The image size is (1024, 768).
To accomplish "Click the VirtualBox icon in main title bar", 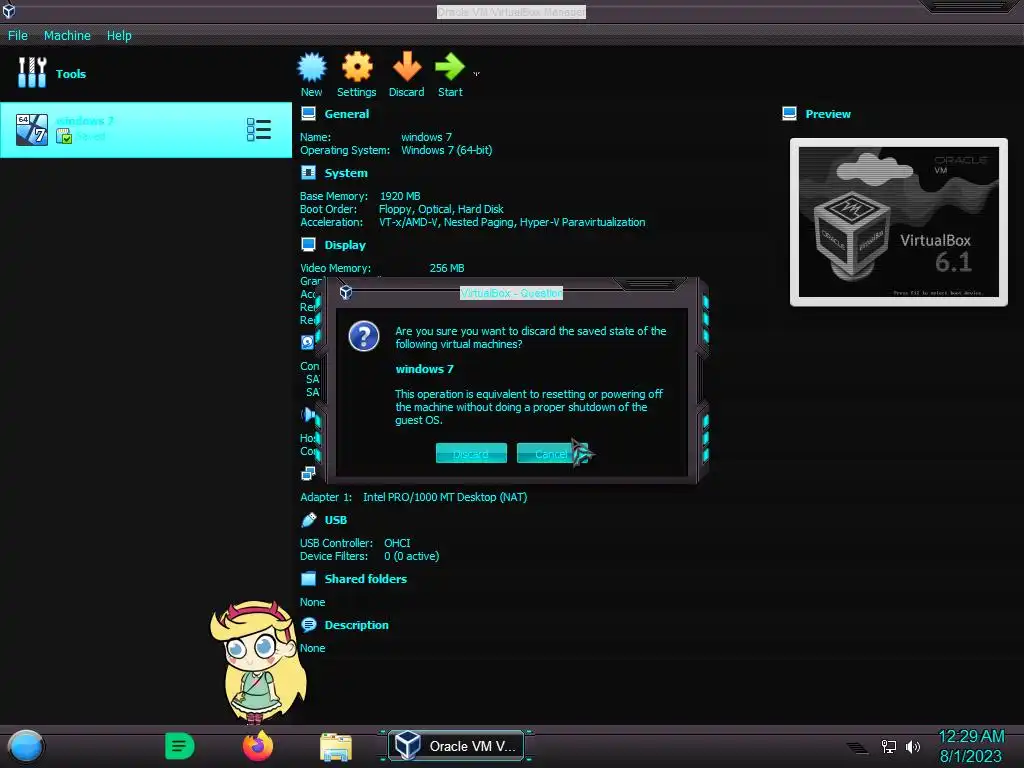I will [9, 11].
